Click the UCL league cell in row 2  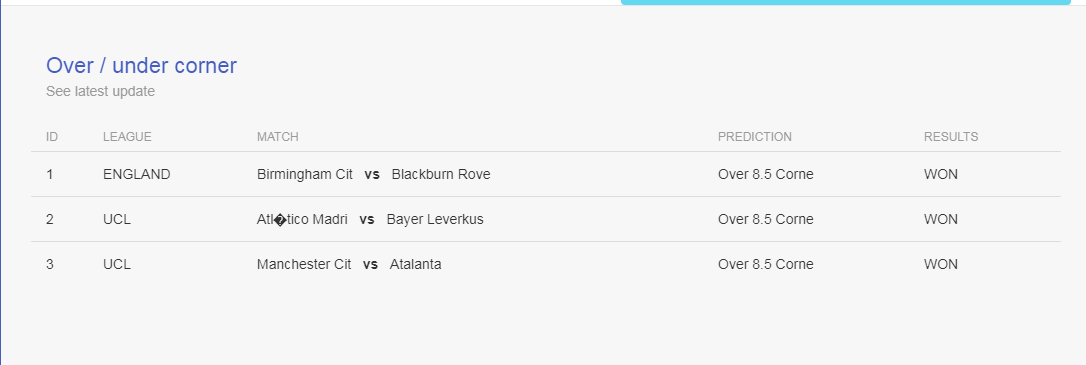(117, 220)
